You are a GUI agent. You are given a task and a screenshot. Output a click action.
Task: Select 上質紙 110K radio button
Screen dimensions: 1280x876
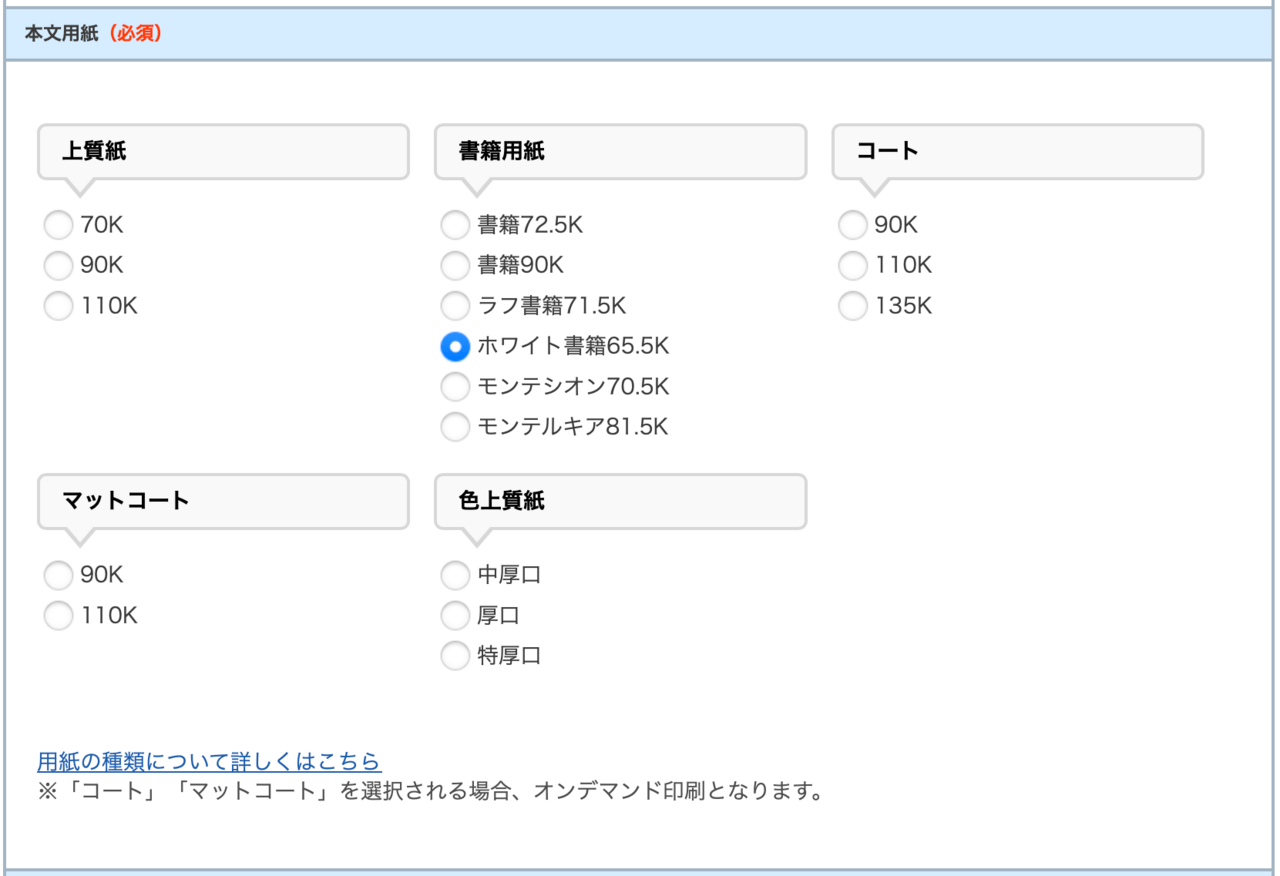tap(58, 306)
